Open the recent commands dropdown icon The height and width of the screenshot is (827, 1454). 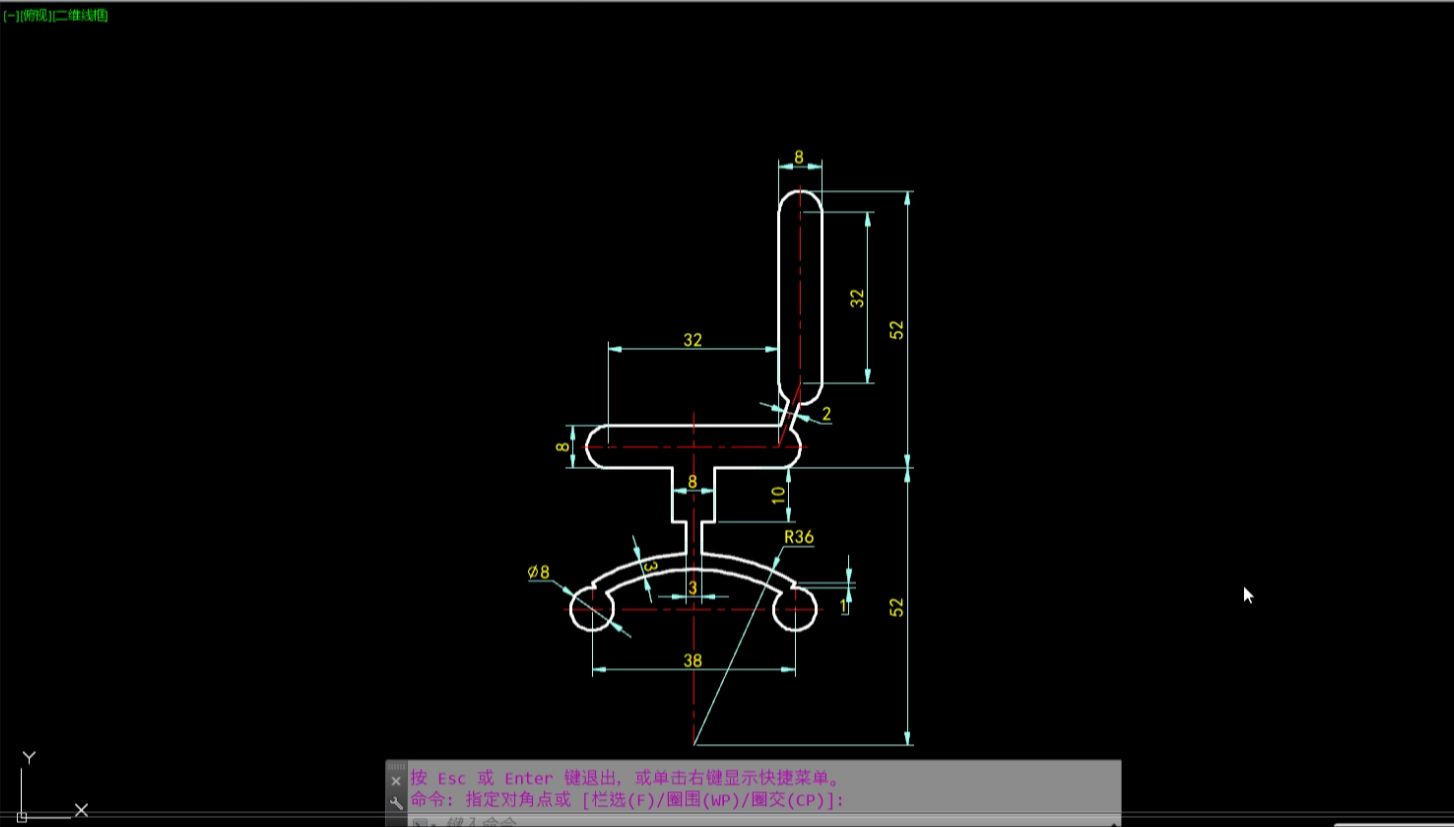[422, 823]
